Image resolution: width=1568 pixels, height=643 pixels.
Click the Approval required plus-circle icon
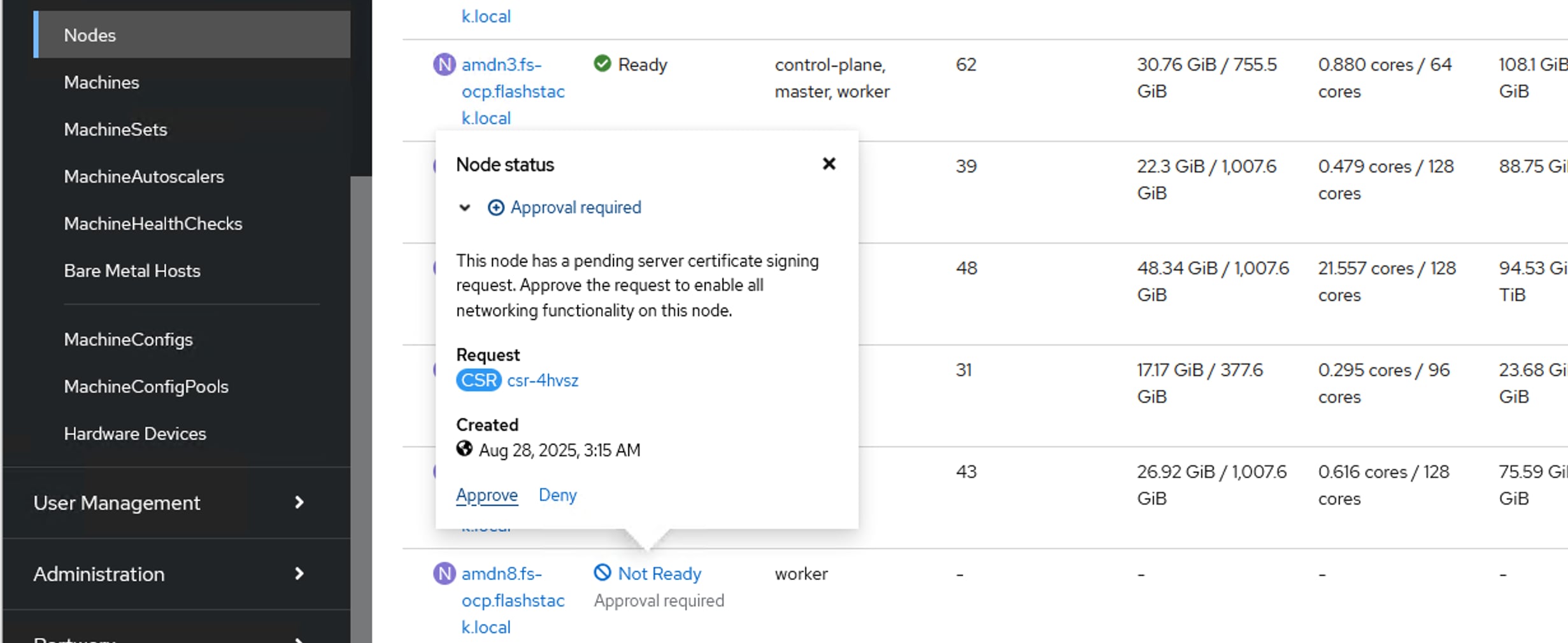click(x=495, y=208)
